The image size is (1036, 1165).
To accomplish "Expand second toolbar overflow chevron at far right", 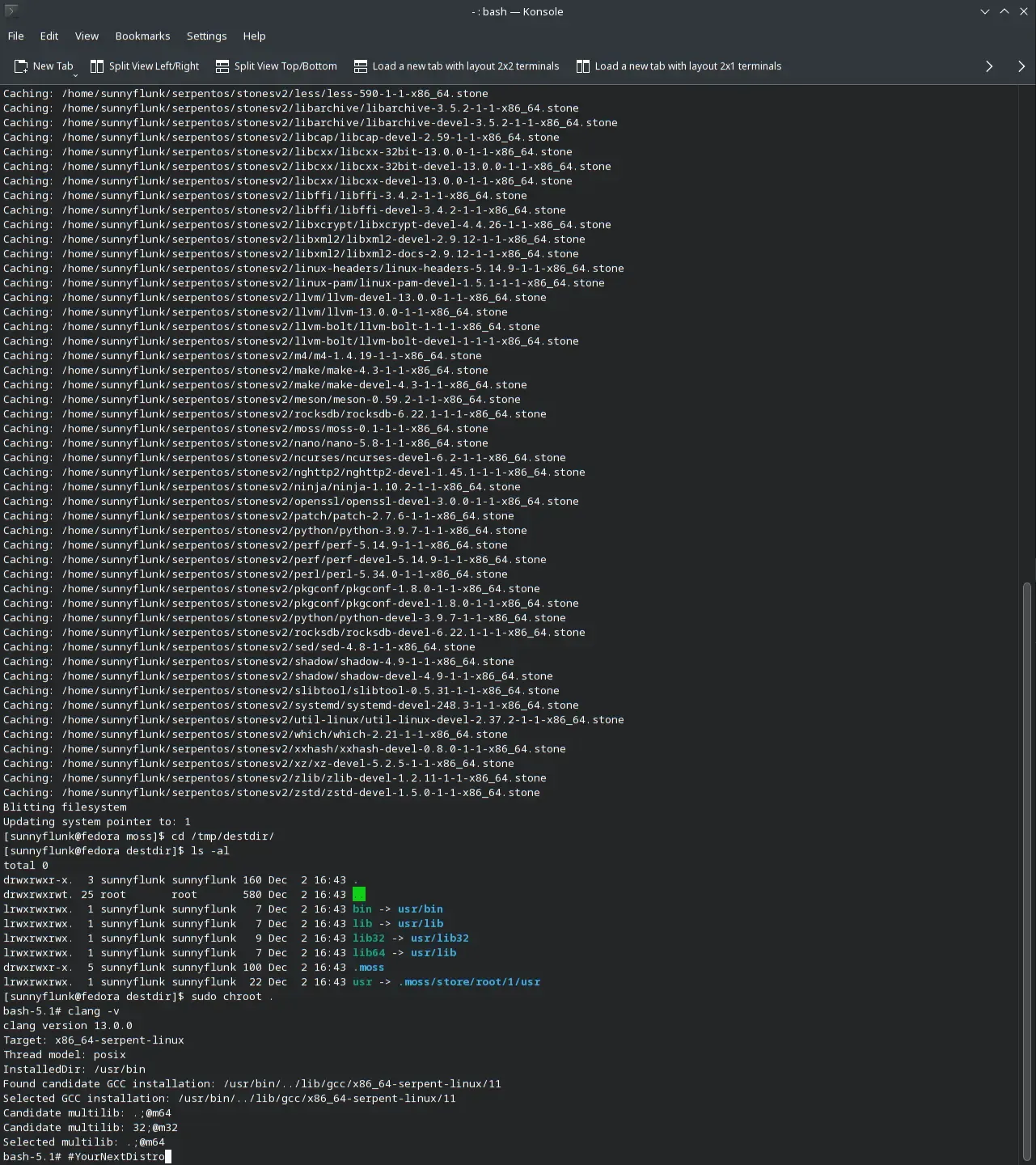I will [x=1021, y=66].
